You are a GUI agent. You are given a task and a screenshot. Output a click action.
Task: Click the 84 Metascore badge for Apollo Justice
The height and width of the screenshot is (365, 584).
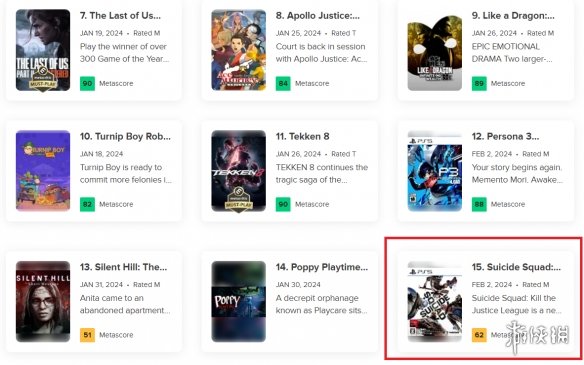tap(283, 83)
